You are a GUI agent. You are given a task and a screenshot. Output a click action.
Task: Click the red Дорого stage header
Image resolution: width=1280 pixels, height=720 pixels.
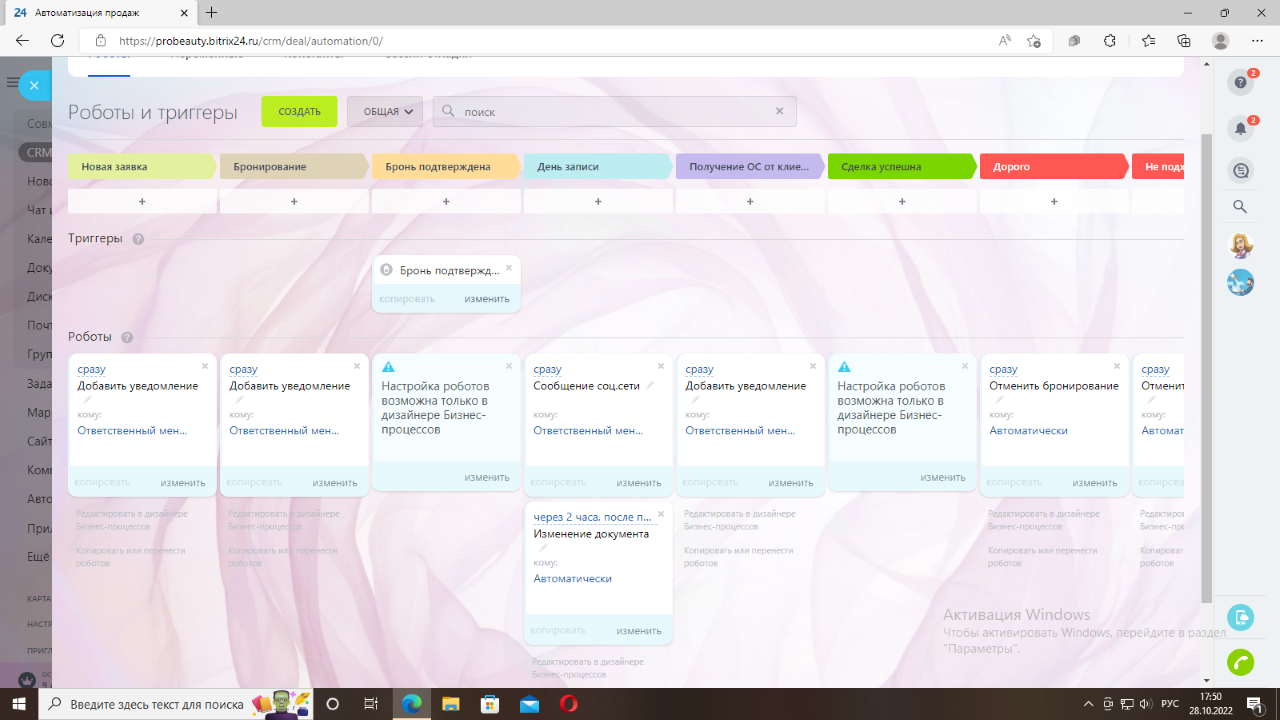[x=1052, y=167]
